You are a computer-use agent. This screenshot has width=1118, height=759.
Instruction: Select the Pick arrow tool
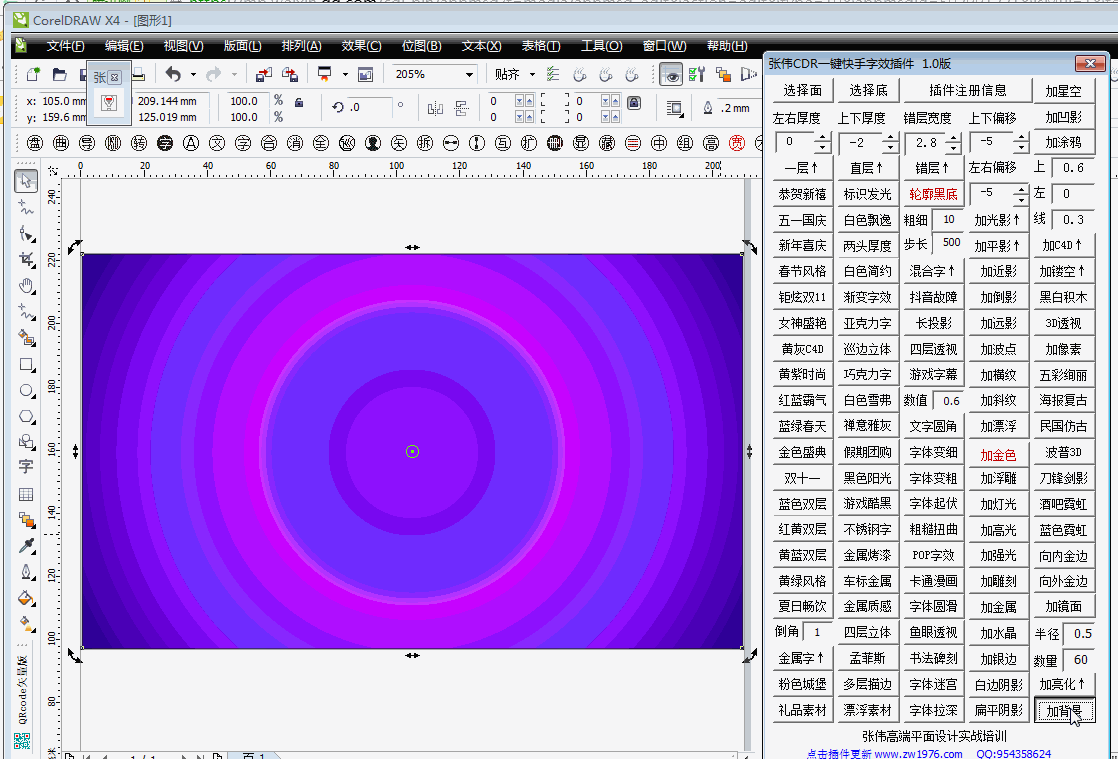(x=26, y=181)
